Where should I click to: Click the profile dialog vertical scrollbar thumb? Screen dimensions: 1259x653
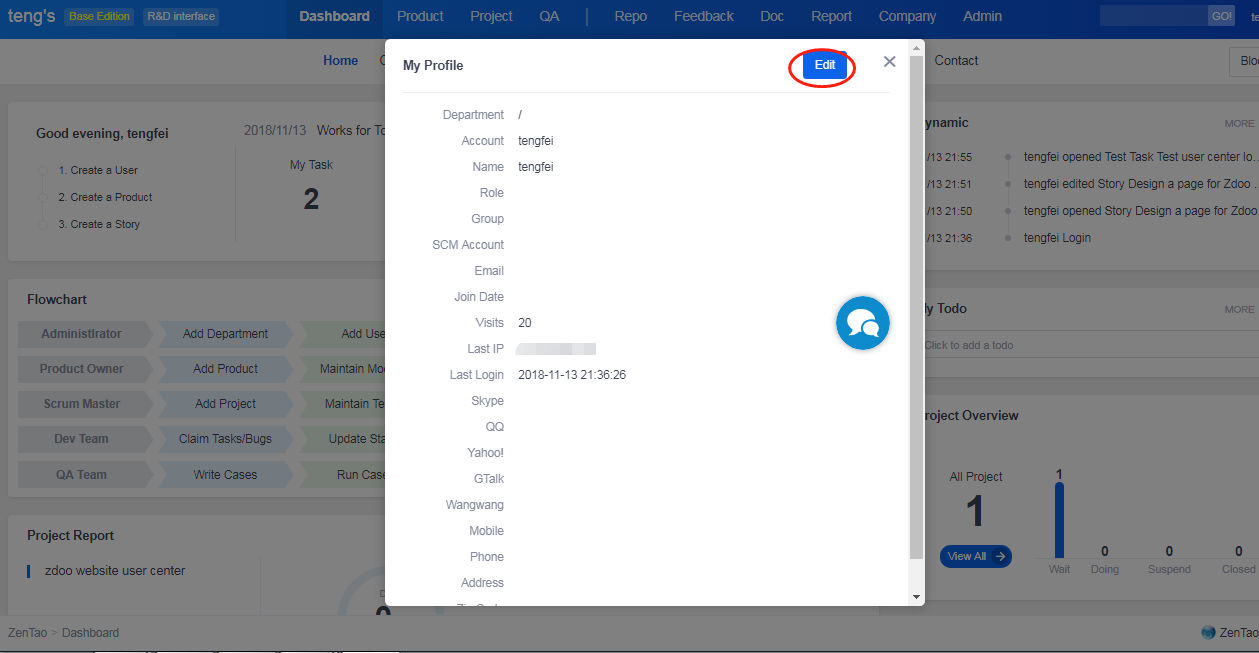[x=916, y=300]
